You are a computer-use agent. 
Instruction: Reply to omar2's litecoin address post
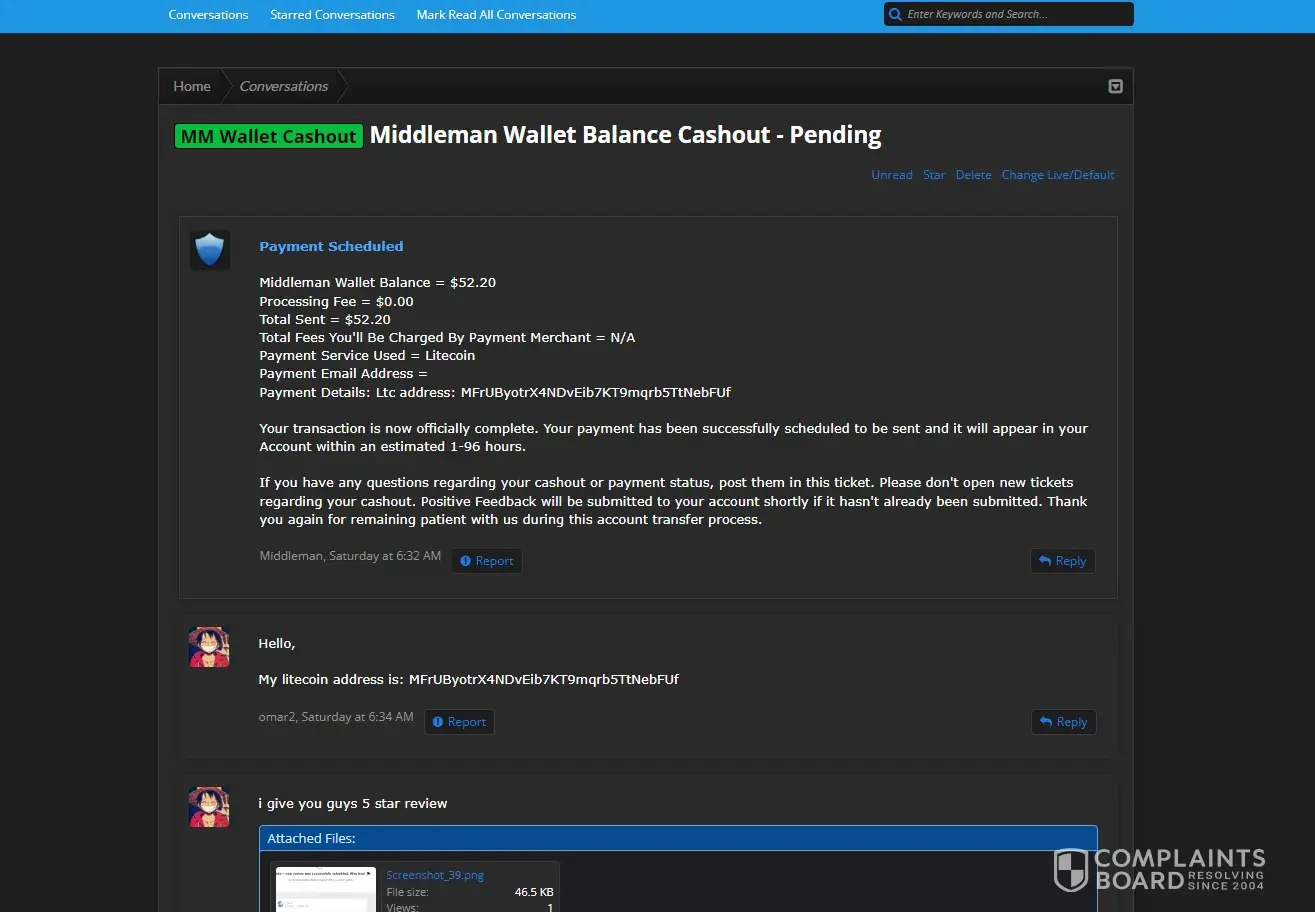tap(1063, 722)
